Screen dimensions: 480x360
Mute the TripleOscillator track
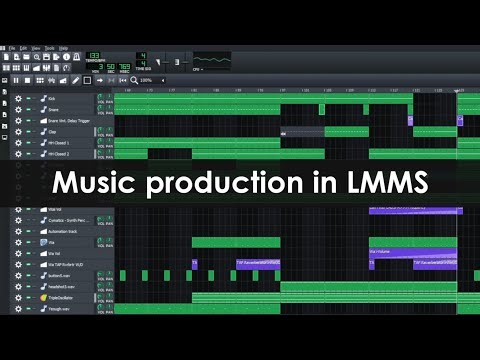(x=29, y=298)
